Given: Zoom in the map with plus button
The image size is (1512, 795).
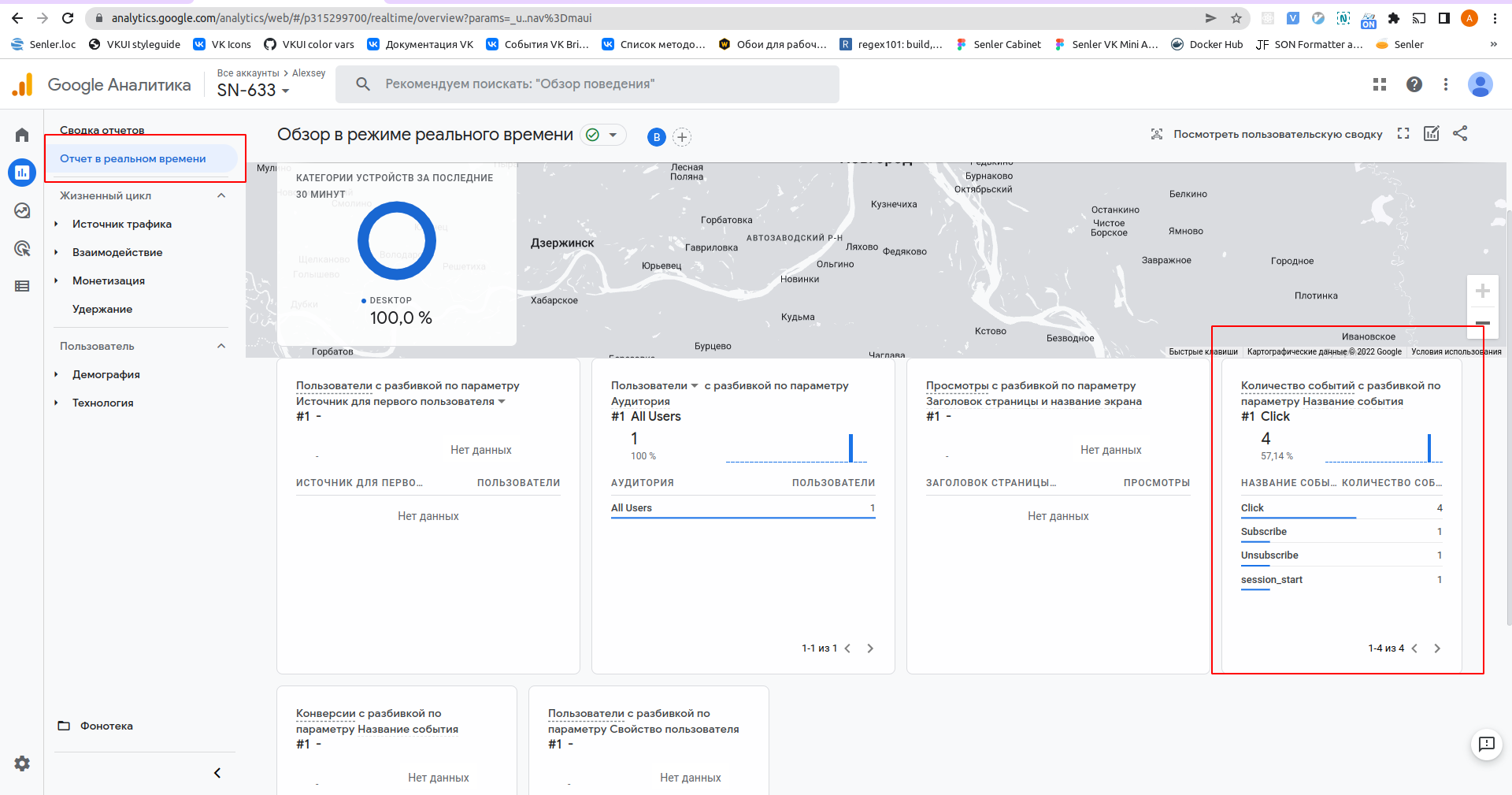Looking at the screenshot, I should coord(1482,292).
